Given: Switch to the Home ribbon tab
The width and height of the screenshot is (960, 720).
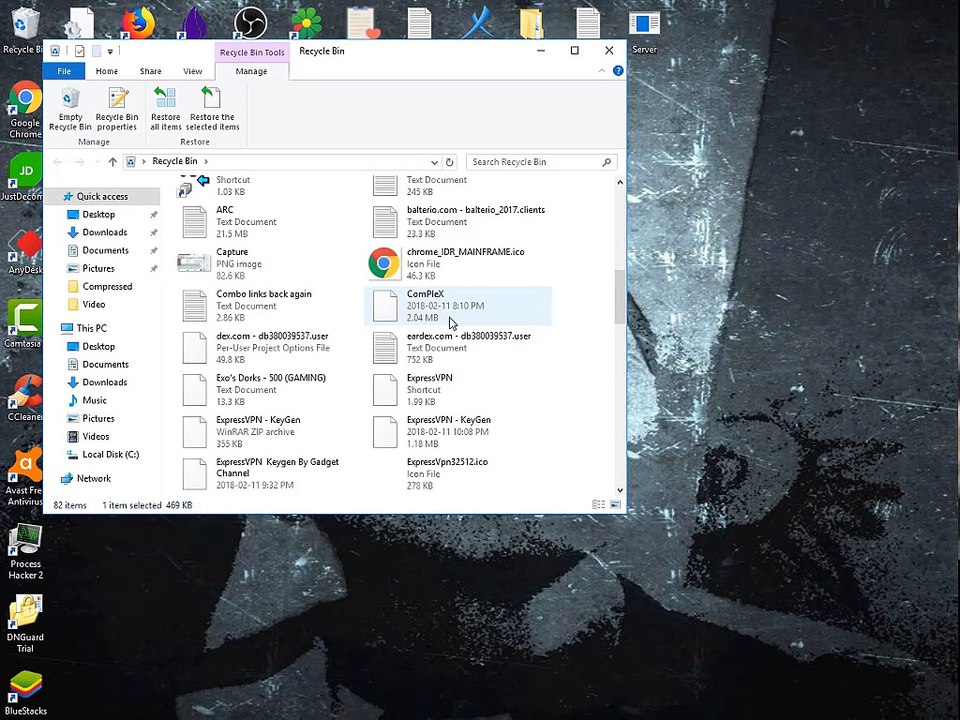Looking at the screenshot, I should (x=107, y=71).
